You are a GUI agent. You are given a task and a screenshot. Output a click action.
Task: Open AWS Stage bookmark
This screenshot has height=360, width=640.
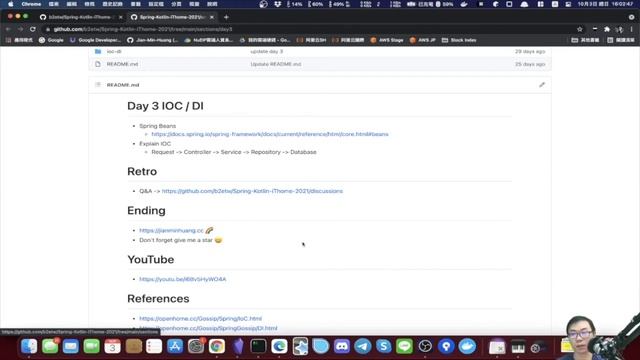coord(387,40)
